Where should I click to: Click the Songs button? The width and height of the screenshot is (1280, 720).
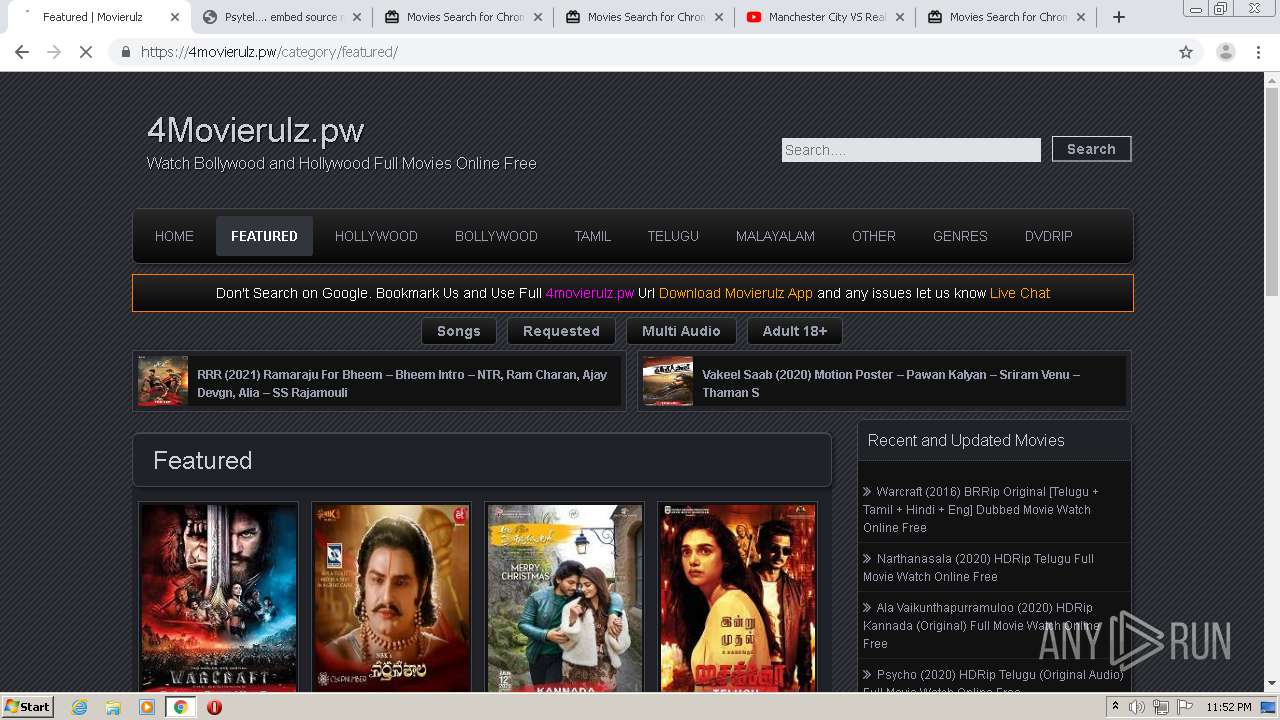click(x=459, y=331)
